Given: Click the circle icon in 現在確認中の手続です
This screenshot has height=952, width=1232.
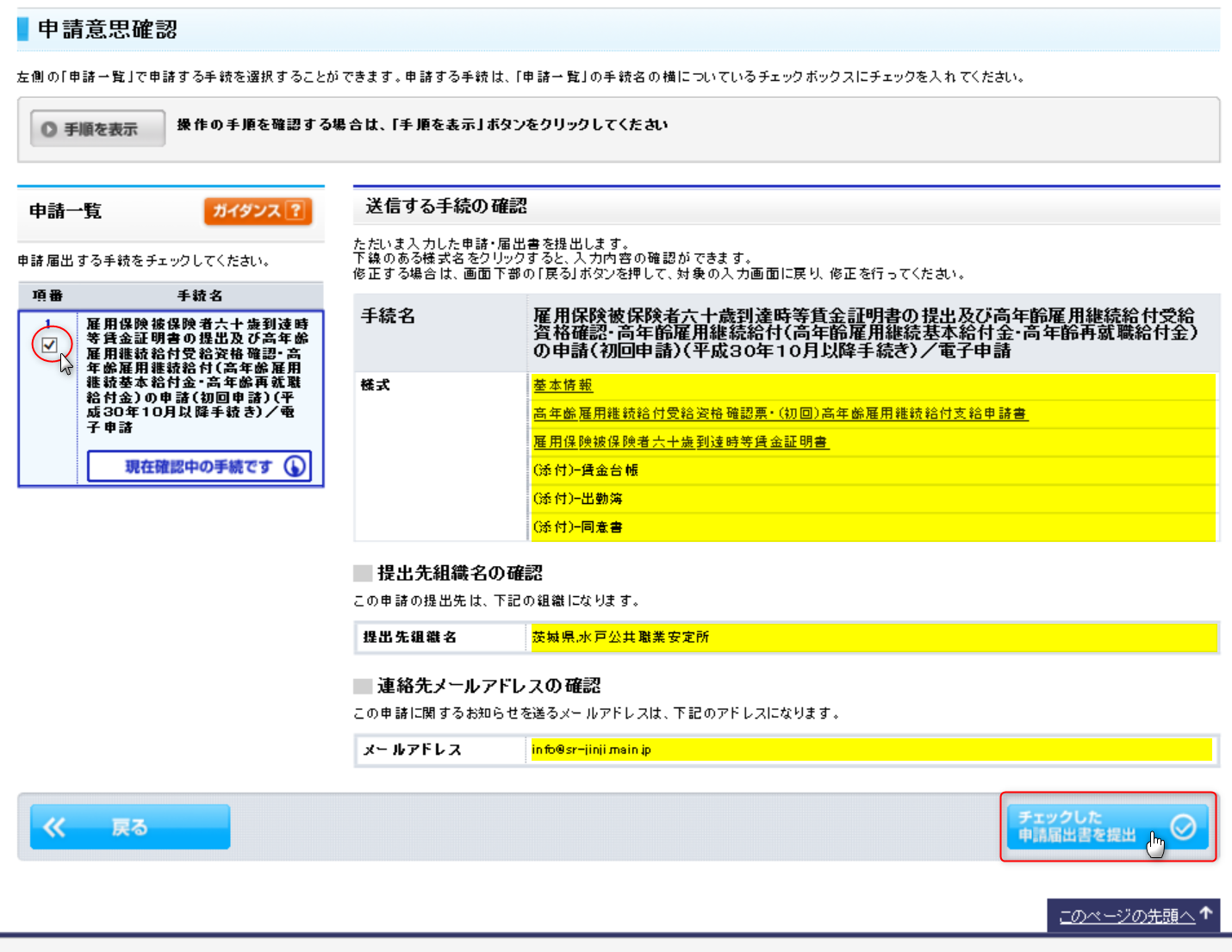Looking at the screenshot, I should pyautogui.click(x=295, y=467).
